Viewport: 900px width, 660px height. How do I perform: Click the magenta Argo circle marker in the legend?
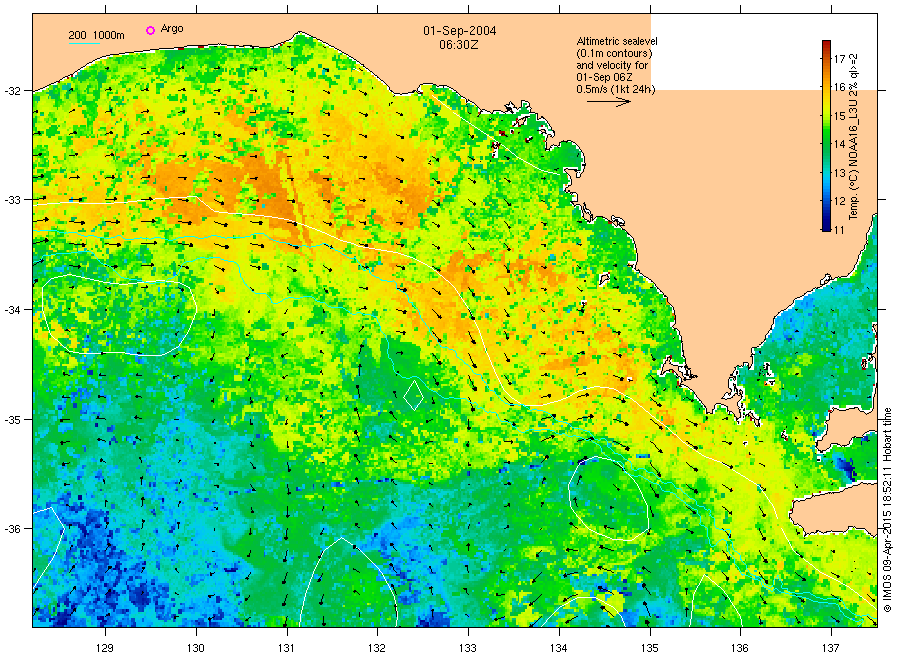click(x=150, y=30)
